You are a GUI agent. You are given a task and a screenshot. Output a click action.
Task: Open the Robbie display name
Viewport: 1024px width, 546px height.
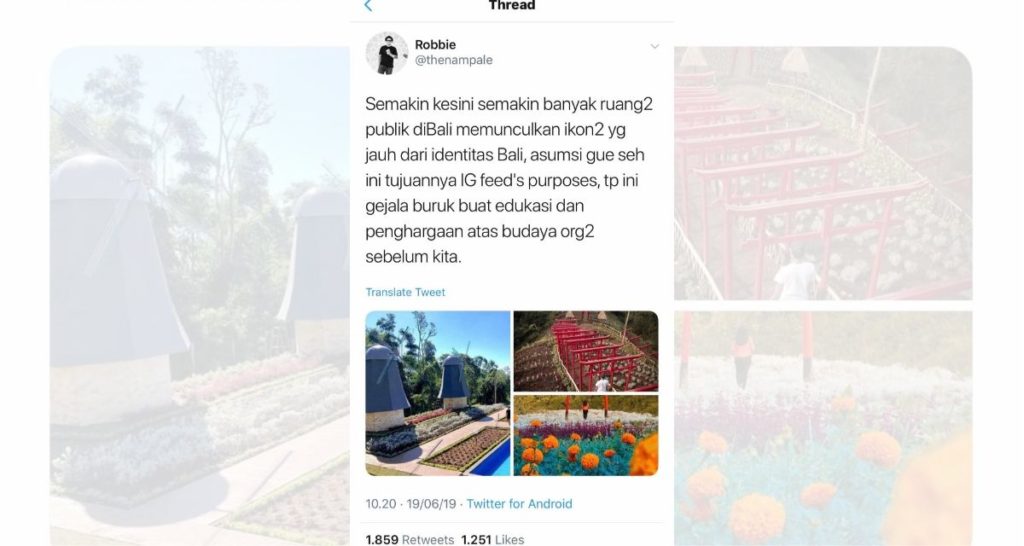pyautogui.click(x=435, y=44)
